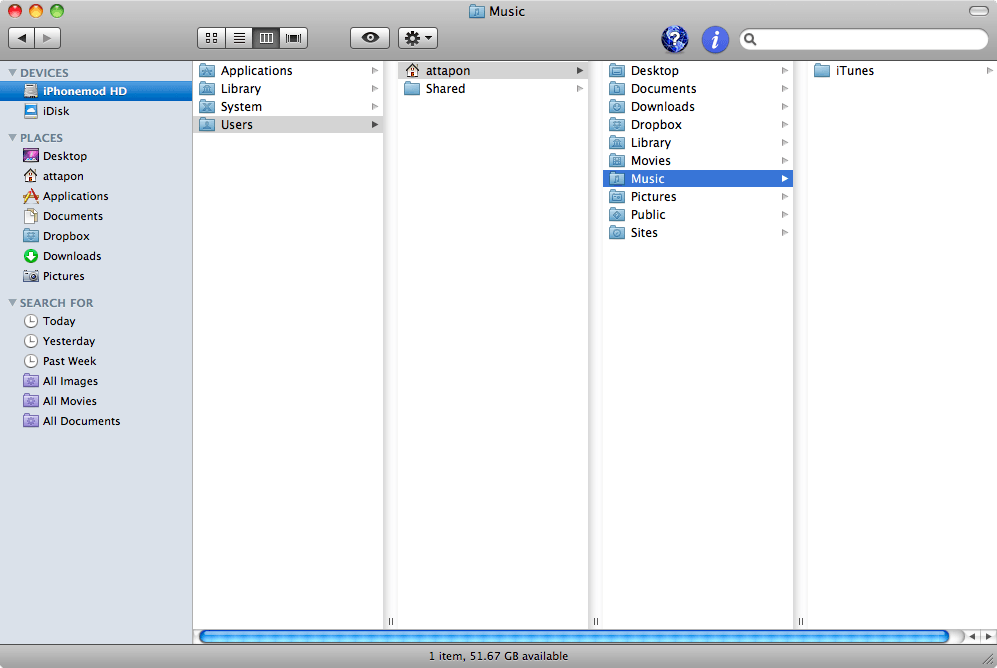997x668 pixels.
Task: Click the first column's resize handle
Action: pos(391,622)
